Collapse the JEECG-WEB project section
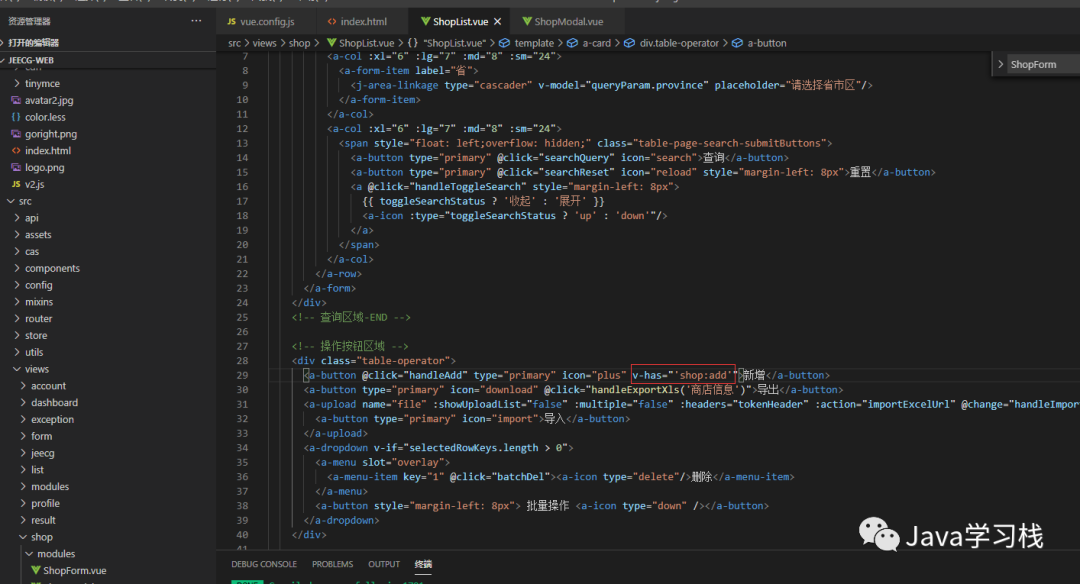1080x584 pixels. [x=31, y=60]
